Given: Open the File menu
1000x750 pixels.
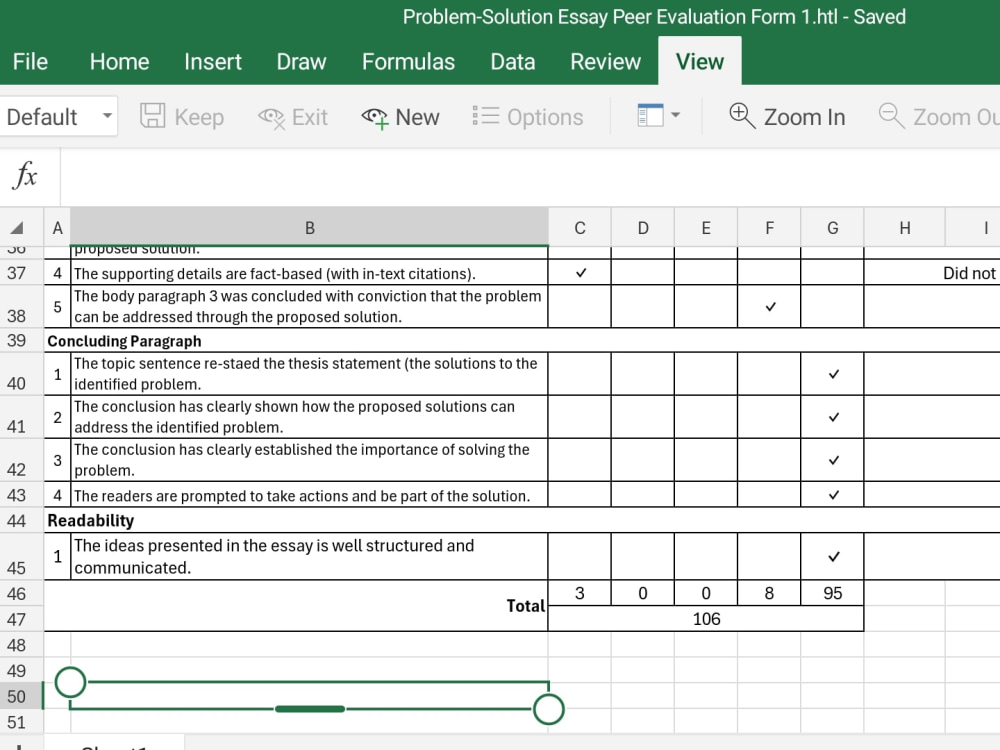Looking at the screenshot, I should point(30,62).
